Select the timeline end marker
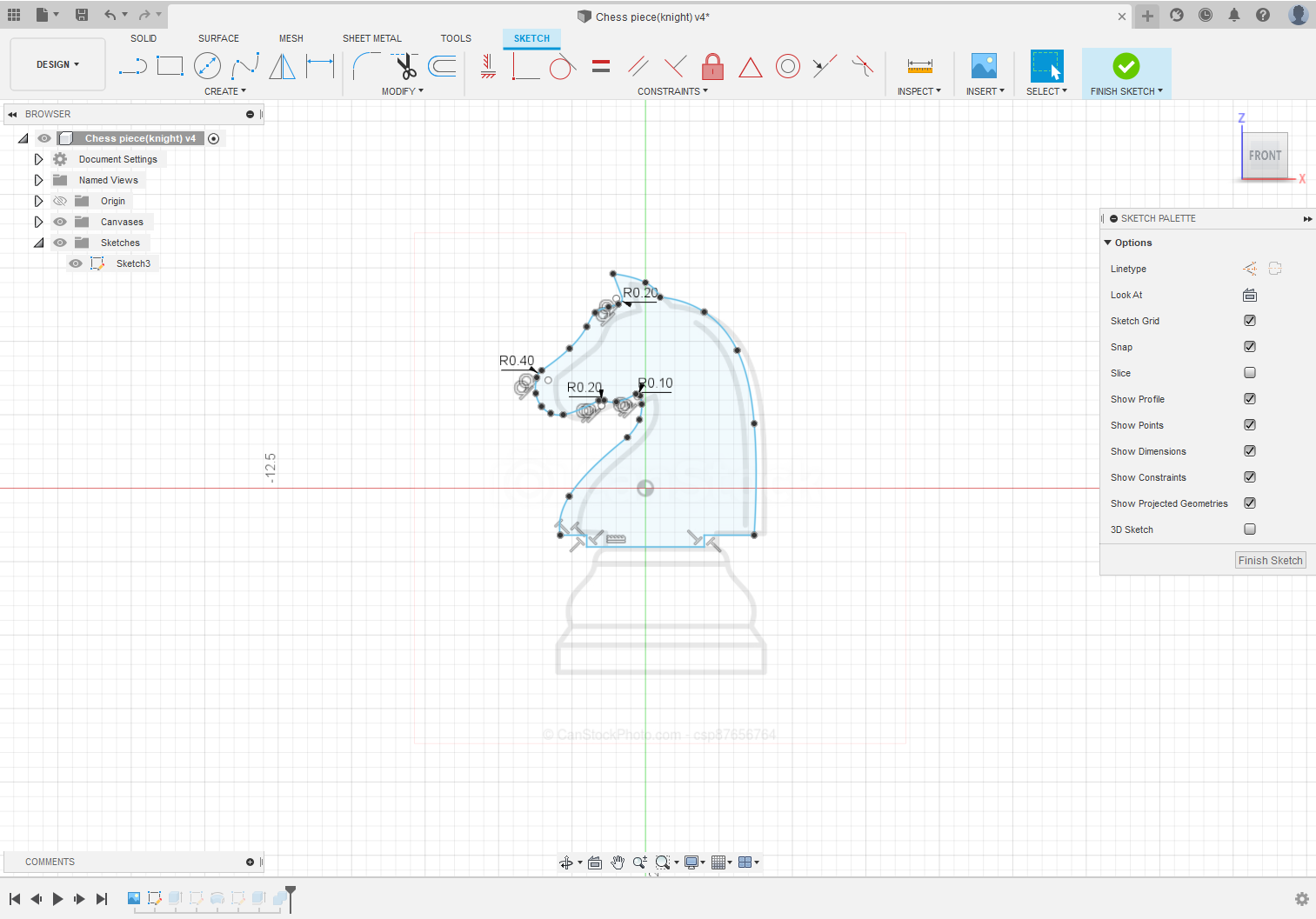This screenshot has height=919, width=1316. point(291,899)
